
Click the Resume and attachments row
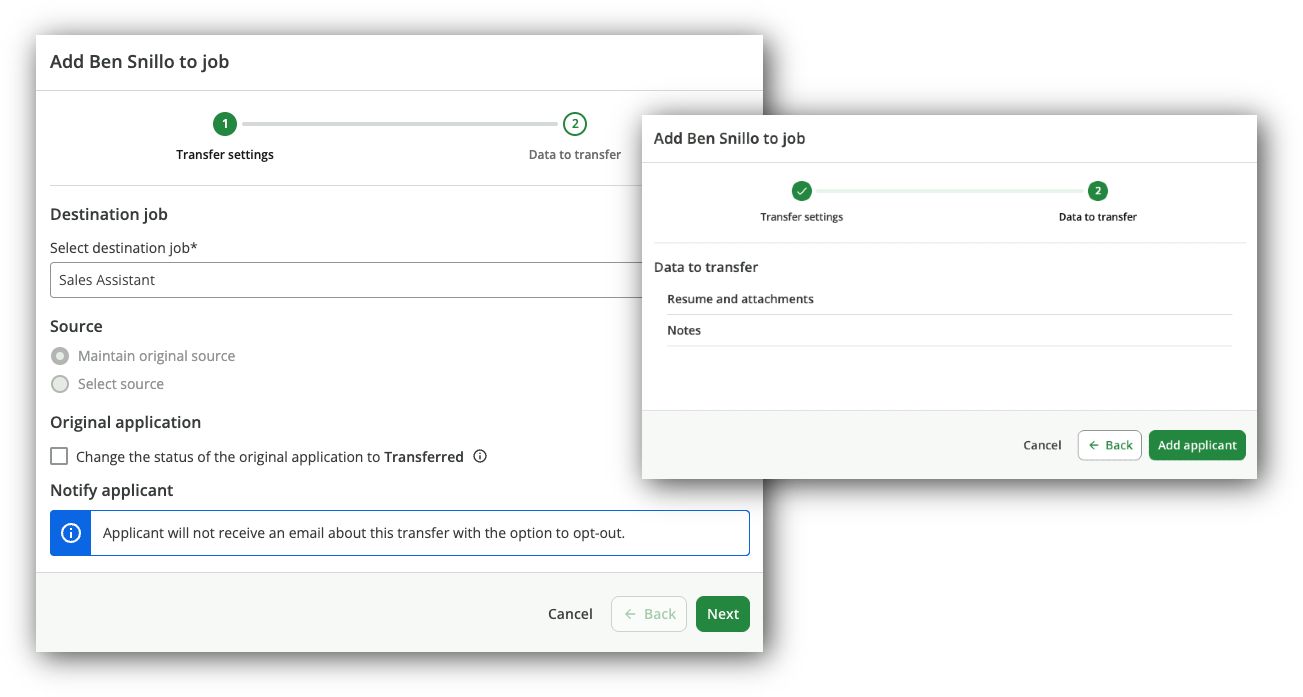point(949,299)
